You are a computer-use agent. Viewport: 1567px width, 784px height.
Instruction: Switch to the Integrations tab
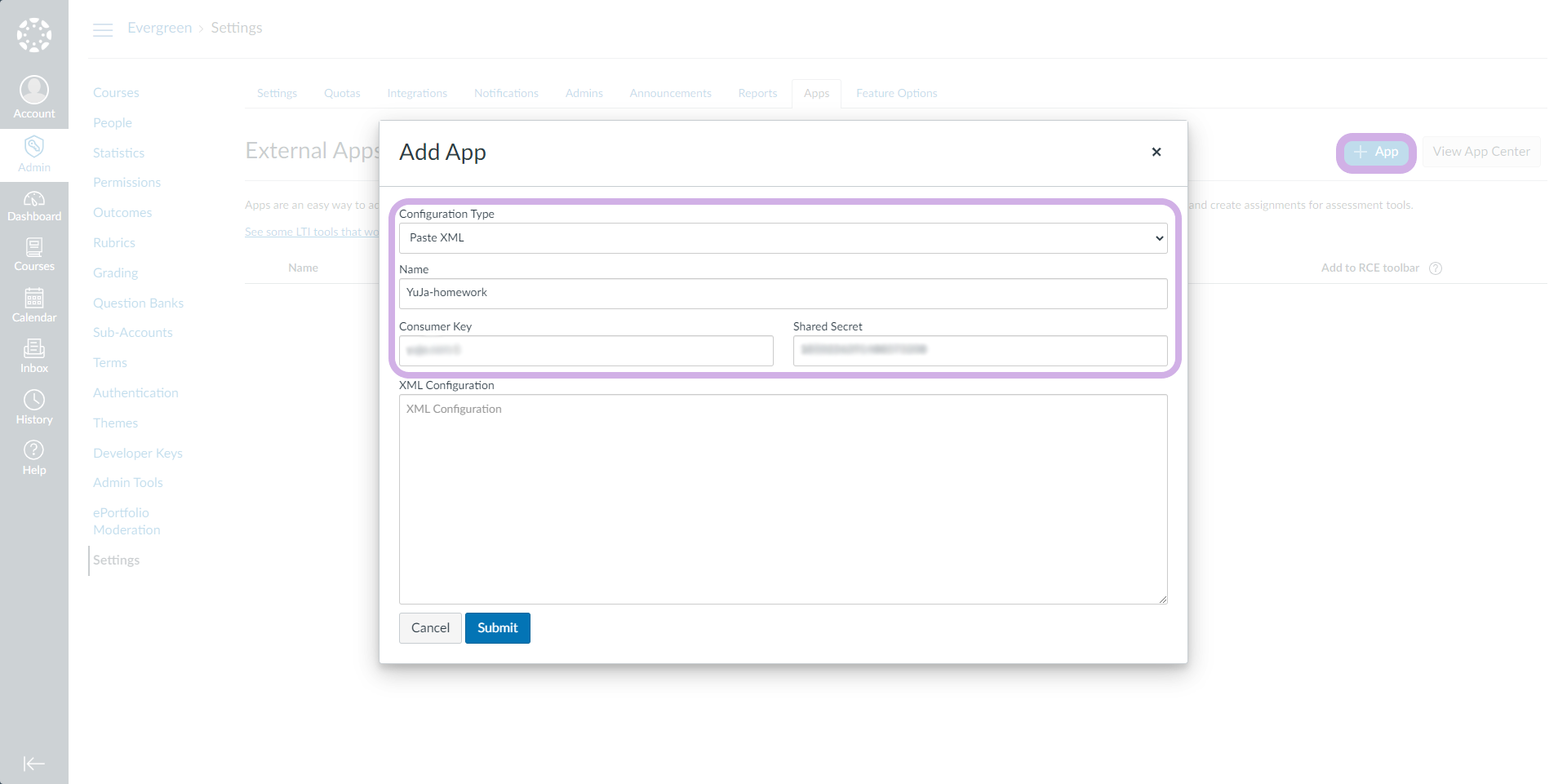[x=417, y=94]
